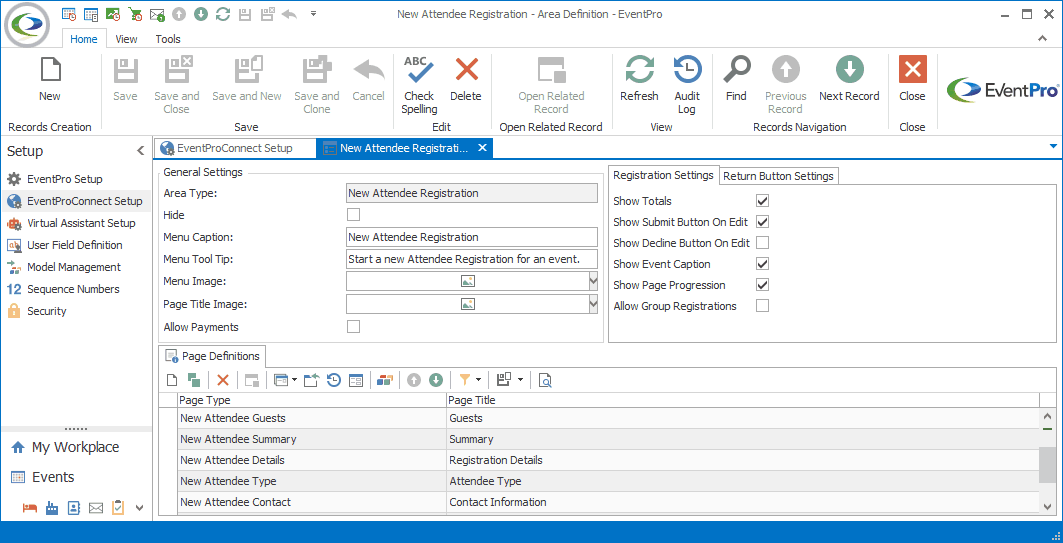Click the colored blocks icon in Page Definitions toolbar
Image resolution: width=1063 pixels, height=543 pixels.
[x=385, y=380]
